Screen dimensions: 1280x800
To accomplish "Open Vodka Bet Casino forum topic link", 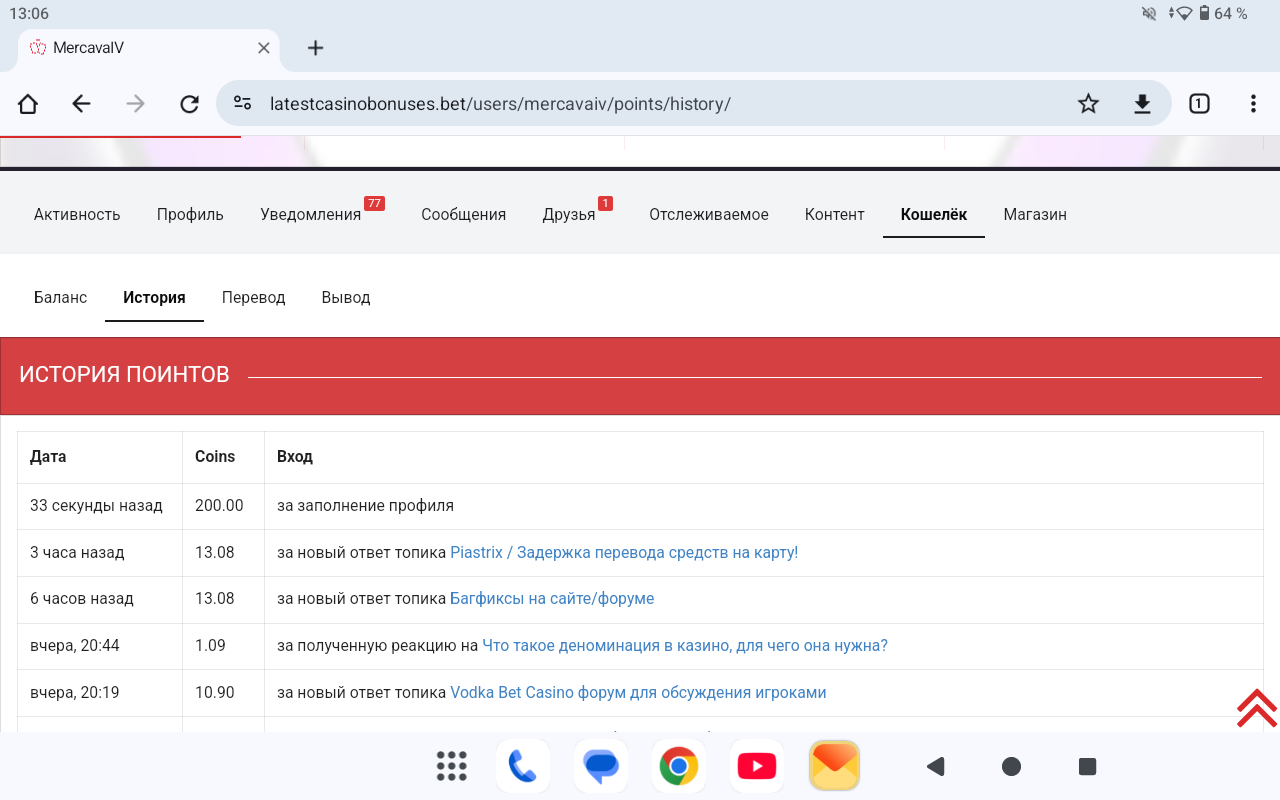I will (x=638, y=692).
